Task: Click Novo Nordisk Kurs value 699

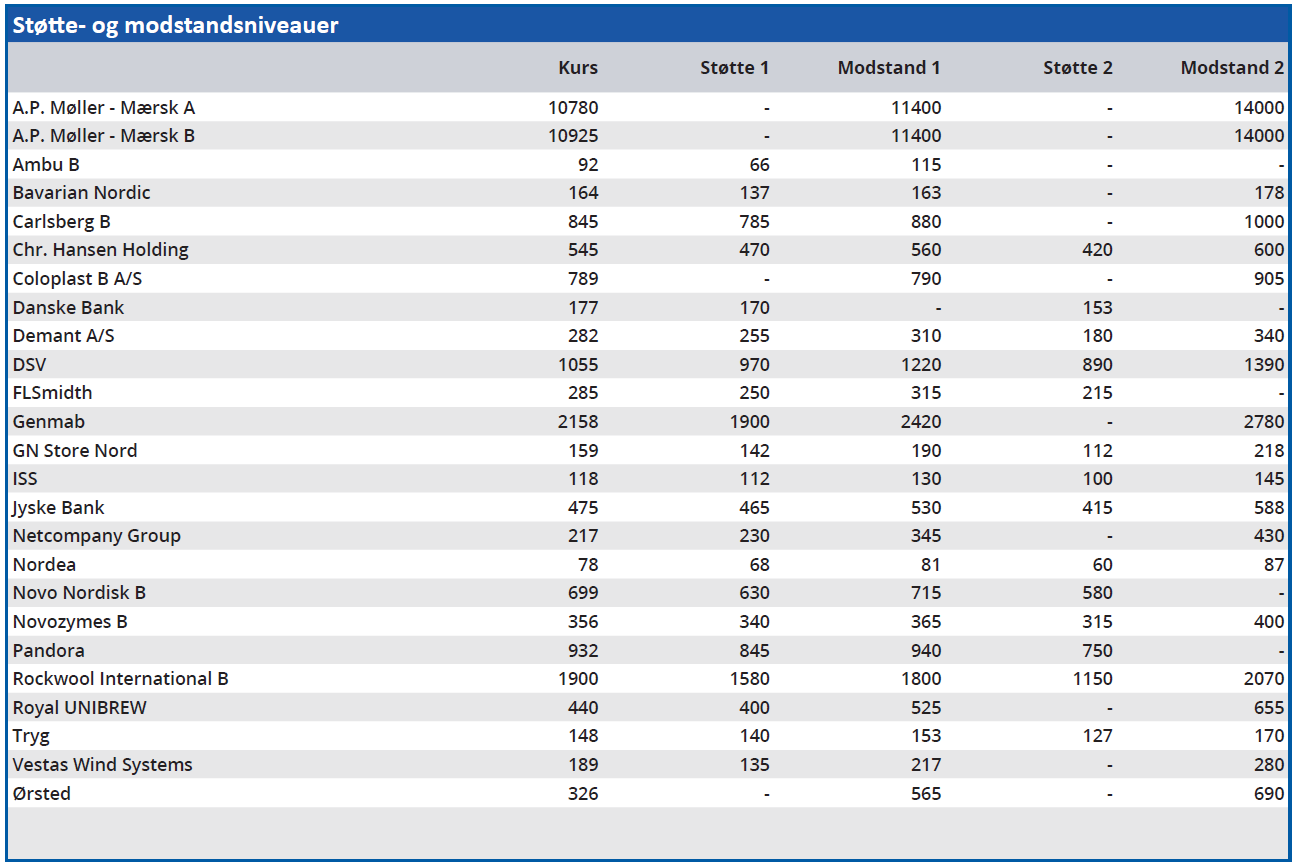Action: coord(583,593)
